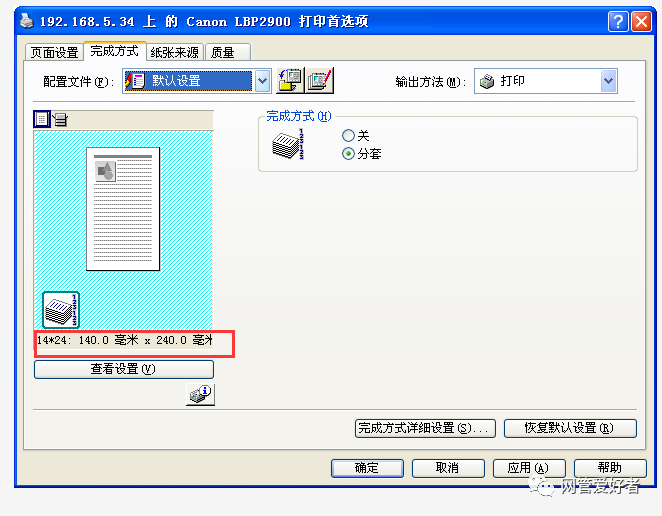
Task: Switch to the 页面设置 tab
Action: (54, 53)
